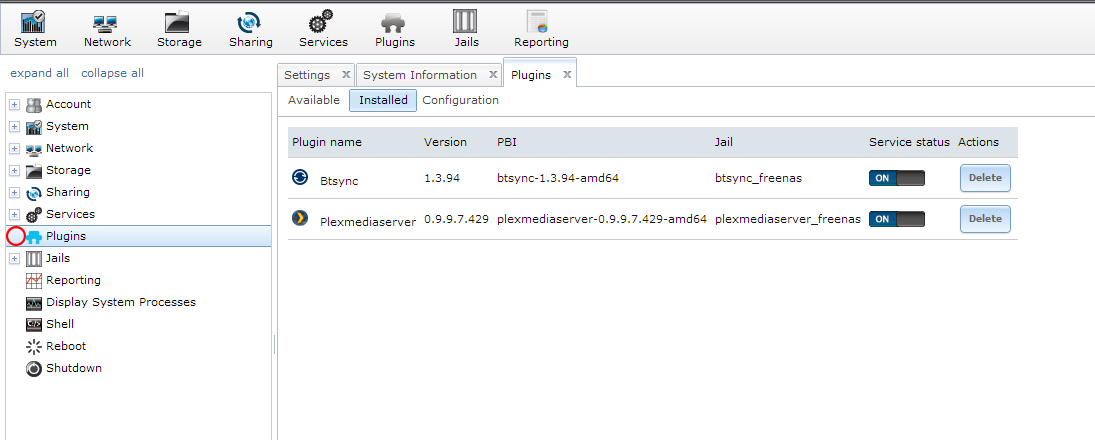This screenshot has height=440, width=1095.
Task: Turn off Plexmediaserver service status switch
Action: pyautogui.click(x=897, y=219)
